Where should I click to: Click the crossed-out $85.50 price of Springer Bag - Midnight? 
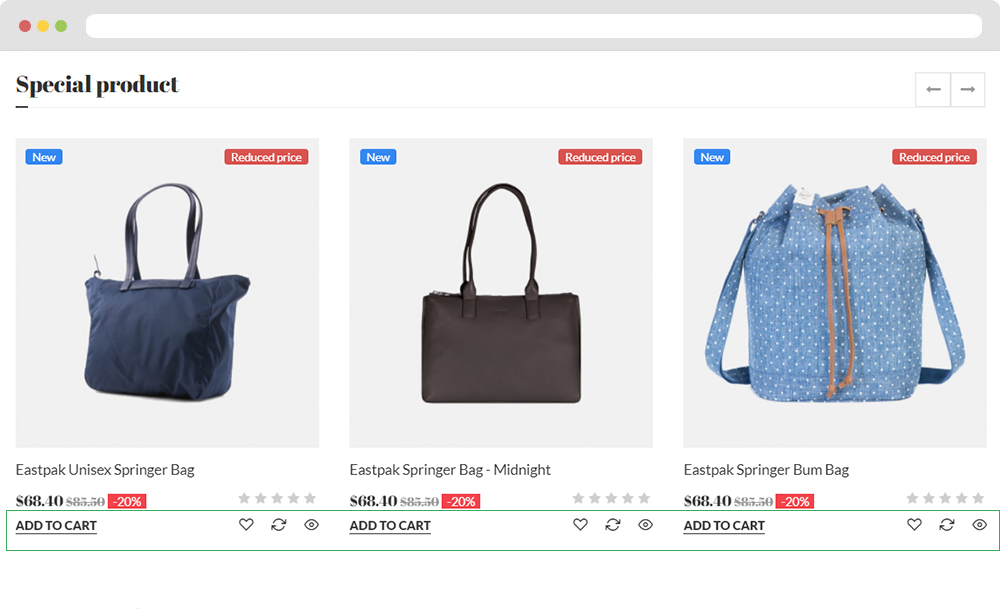click(x=420, y=503)
